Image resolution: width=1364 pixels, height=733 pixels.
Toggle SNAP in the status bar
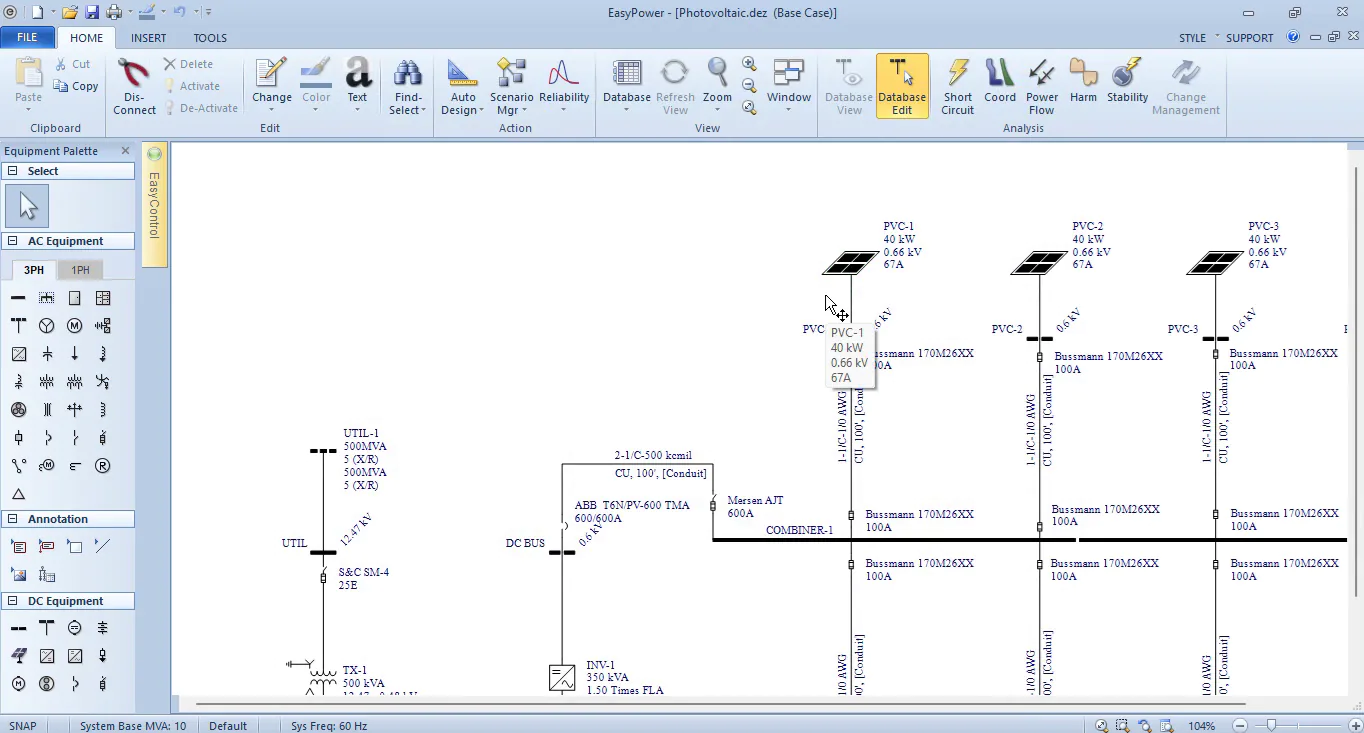(23, 726)
